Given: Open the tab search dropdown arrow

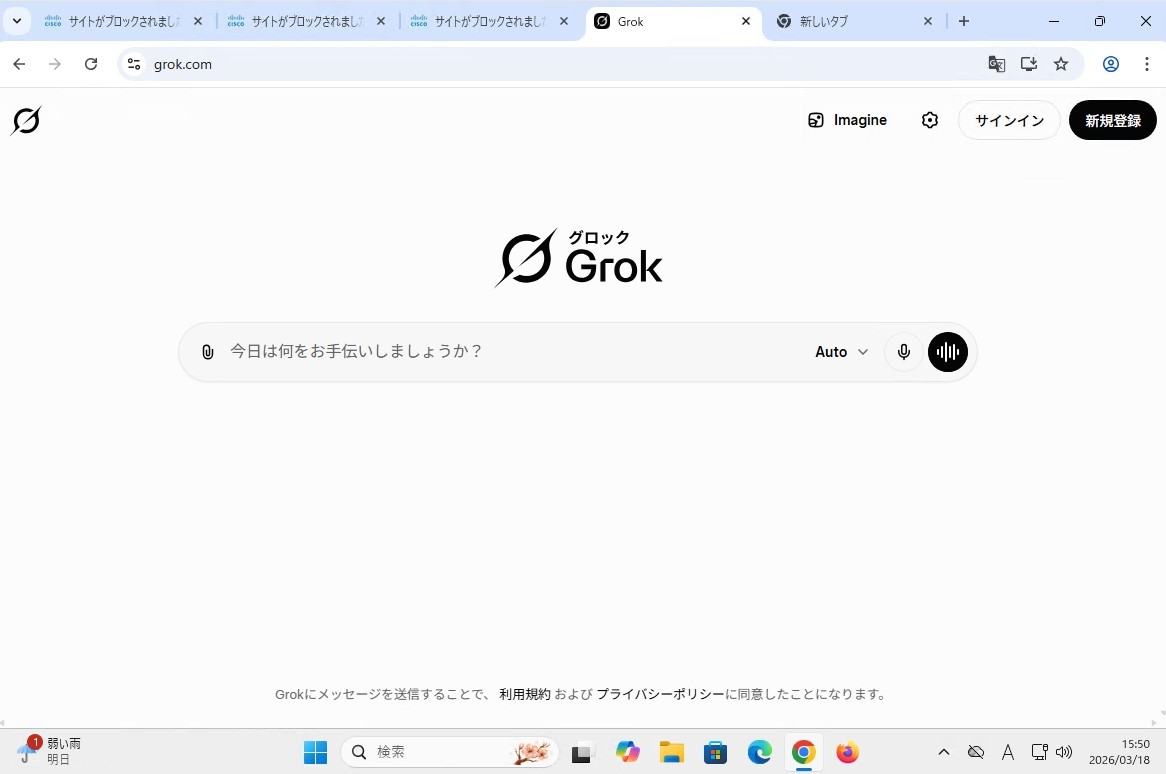Looking at the screenshot, I should (x=17, y=21).
